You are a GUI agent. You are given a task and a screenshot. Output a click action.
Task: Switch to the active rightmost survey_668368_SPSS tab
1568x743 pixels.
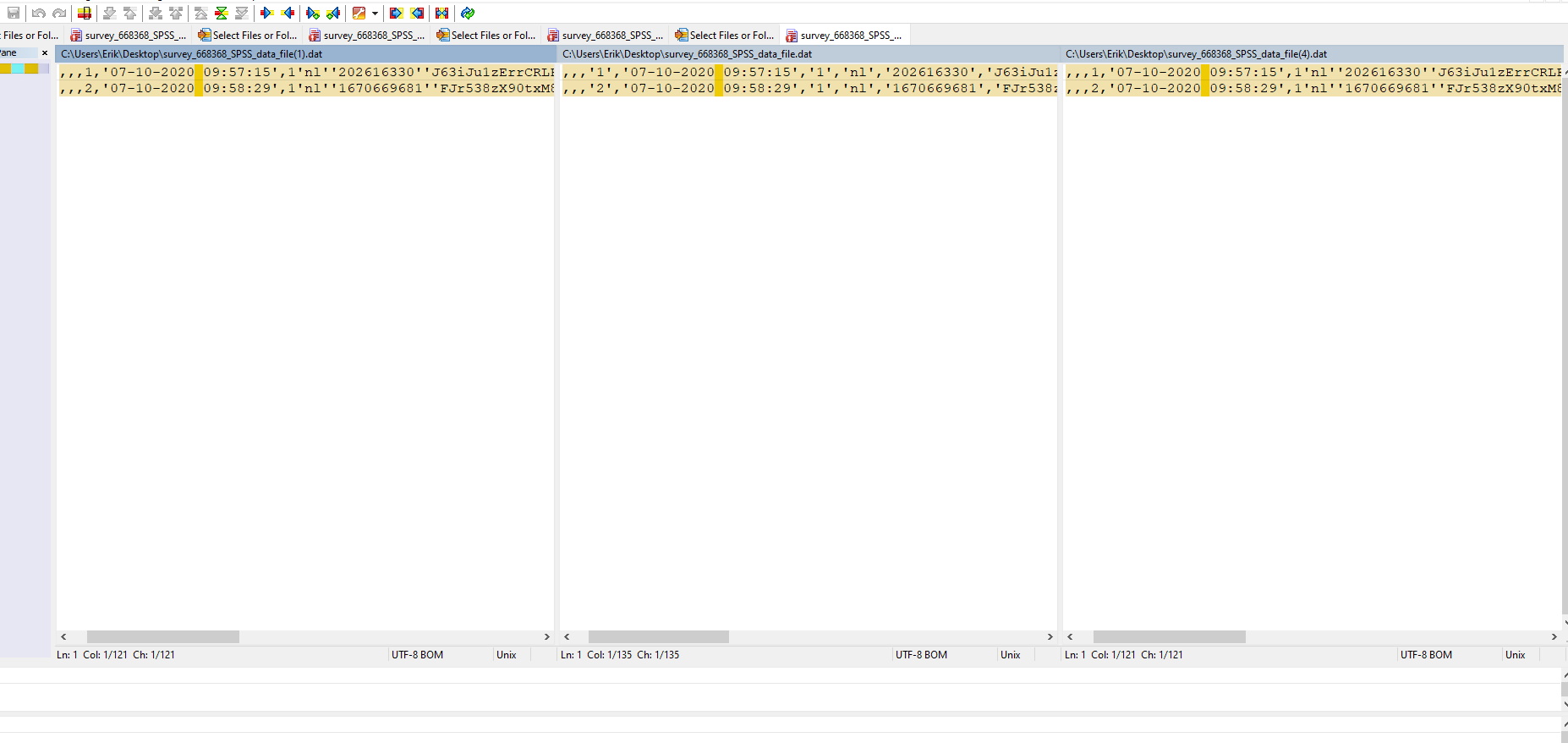click(x=844, y=35)
